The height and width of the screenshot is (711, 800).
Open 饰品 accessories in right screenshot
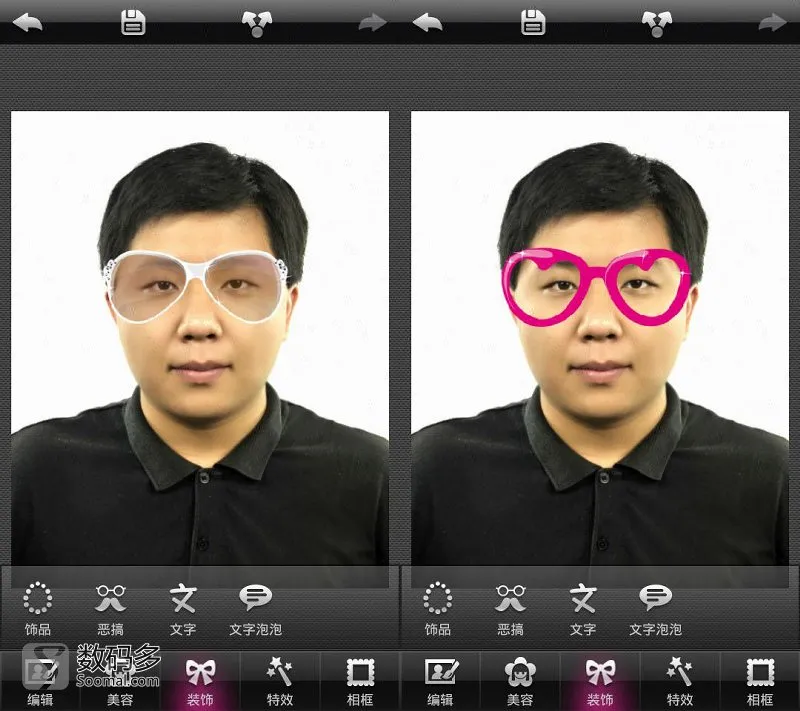(438, 609)
